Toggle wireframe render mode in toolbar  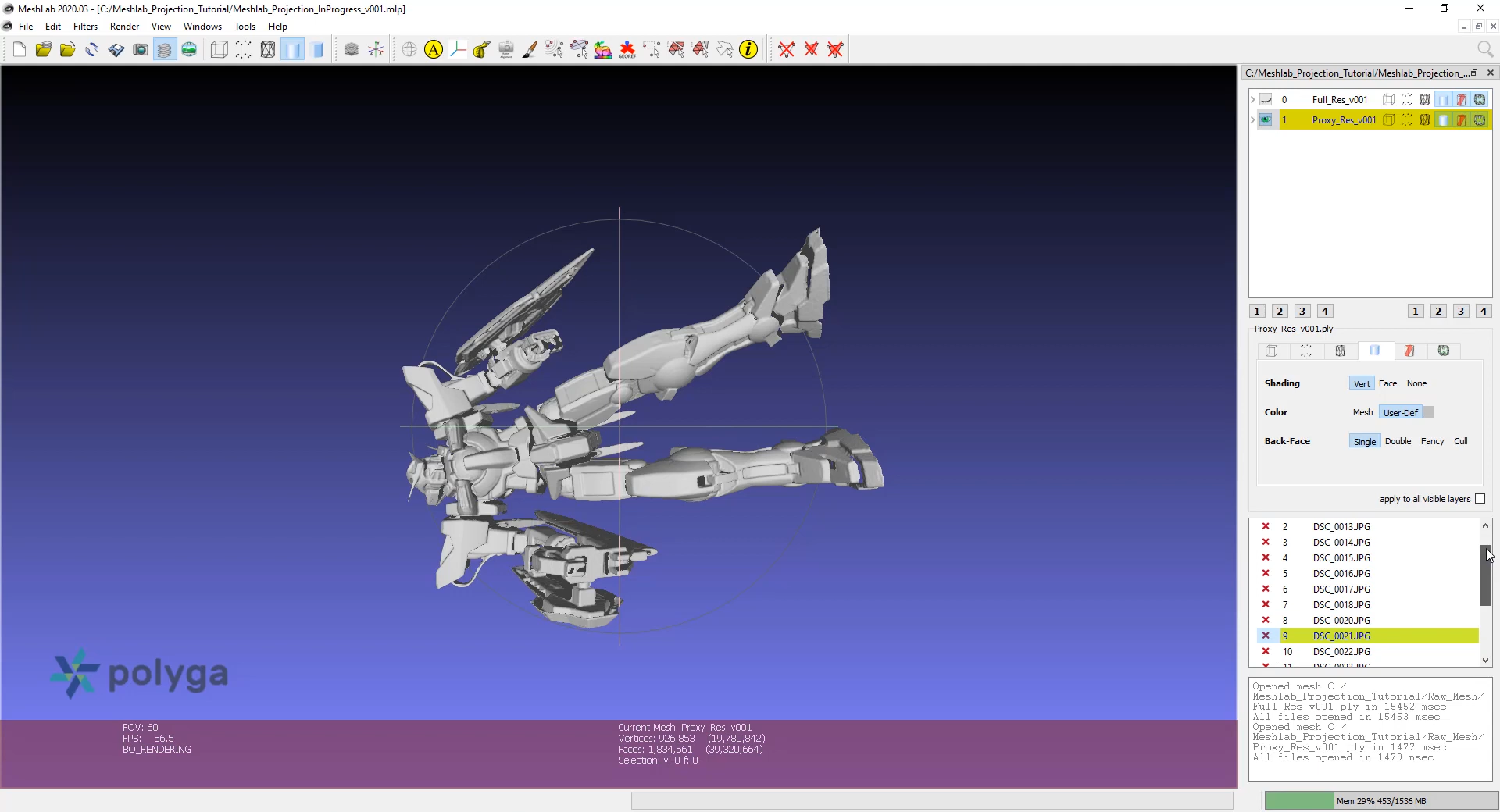pyautogui.click(x=268, y=50)
